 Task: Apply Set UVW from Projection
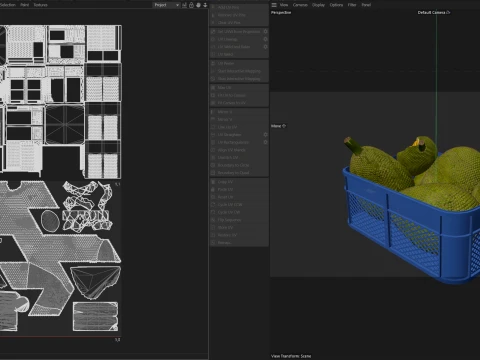(236, 31)
